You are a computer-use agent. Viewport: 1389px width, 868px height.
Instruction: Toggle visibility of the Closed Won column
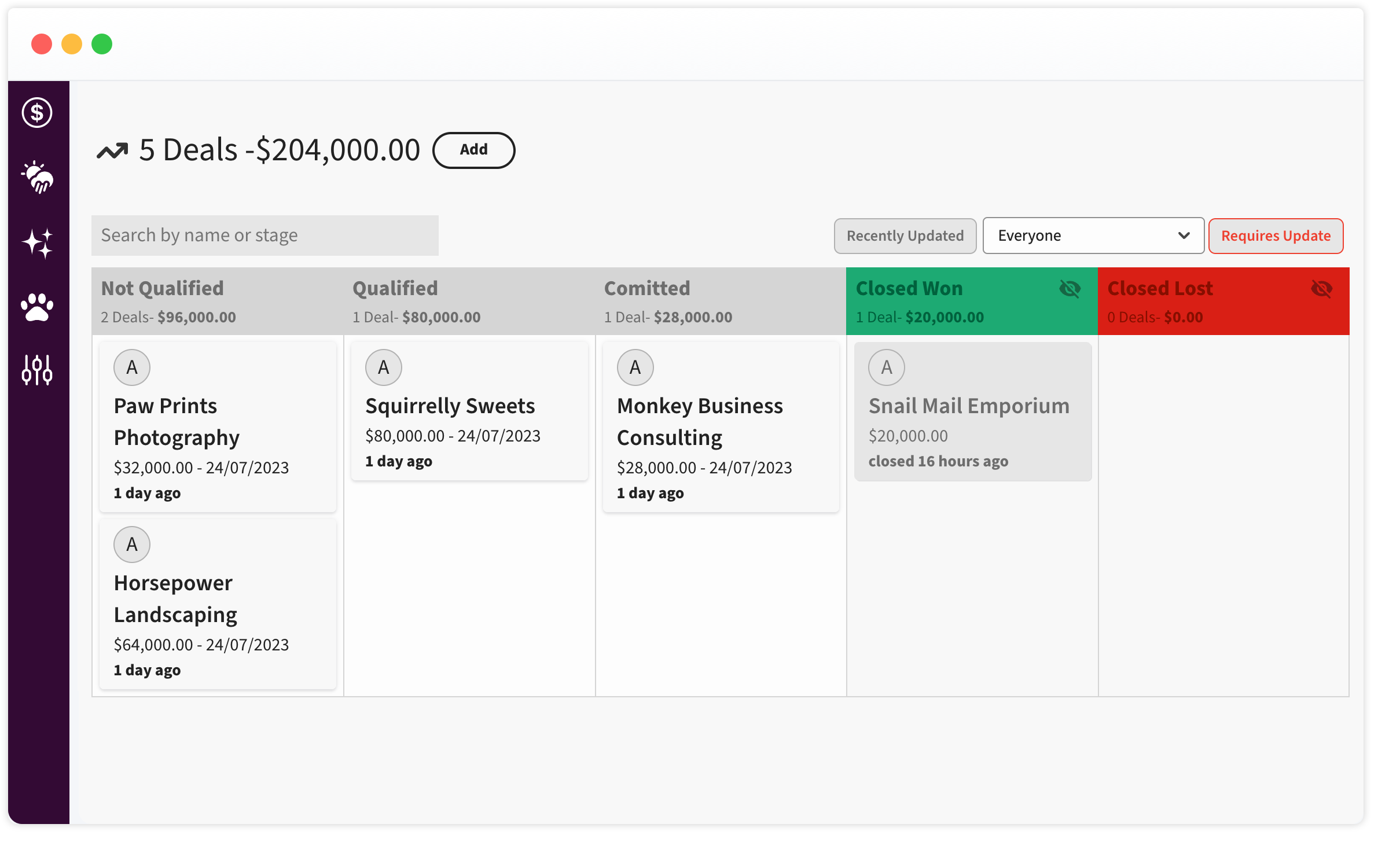click(1070, 289)
